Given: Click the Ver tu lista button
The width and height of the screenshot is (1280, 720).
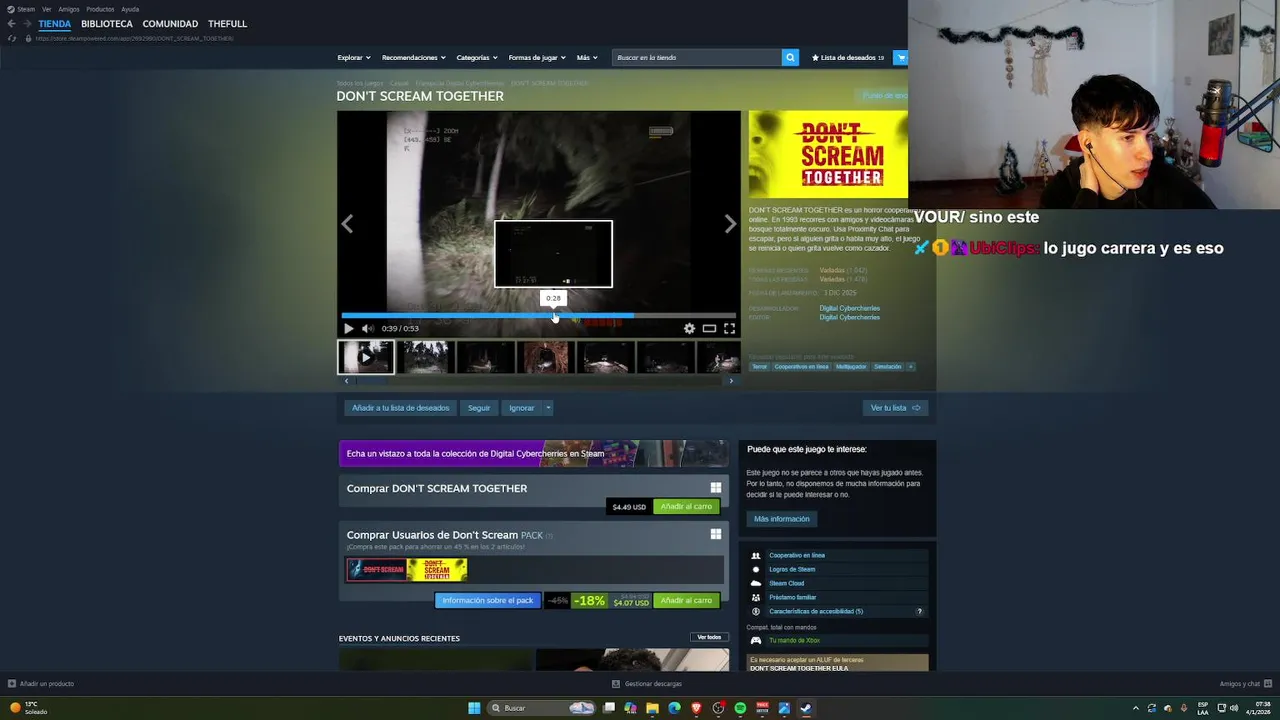Looking at the screenshot, I should (x=895, y=408).
